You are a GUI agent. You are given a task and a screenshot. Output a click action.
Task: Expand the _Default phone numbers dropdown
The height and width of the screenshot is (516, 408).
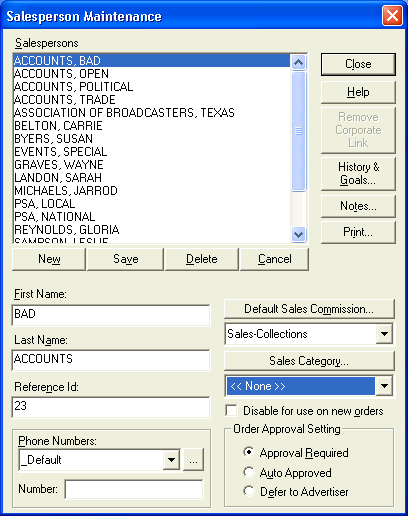click(x=172, y=460)
